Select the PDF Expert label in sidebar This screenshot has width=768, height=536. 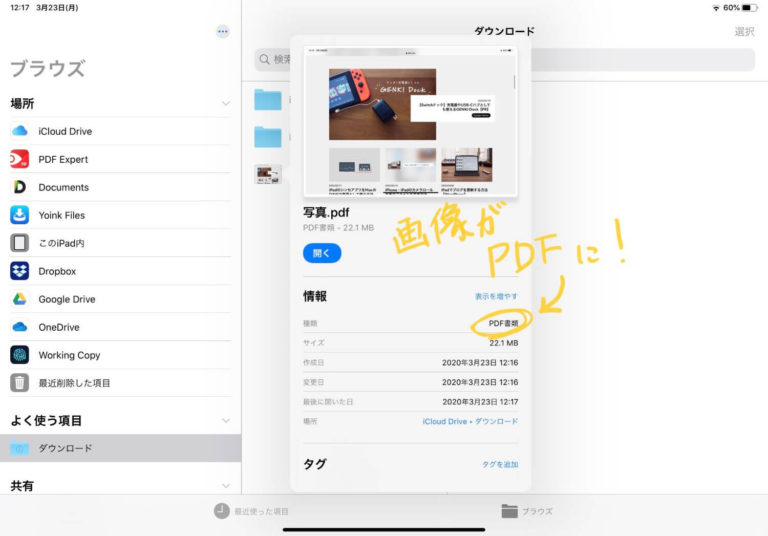[x=63, y=159]
